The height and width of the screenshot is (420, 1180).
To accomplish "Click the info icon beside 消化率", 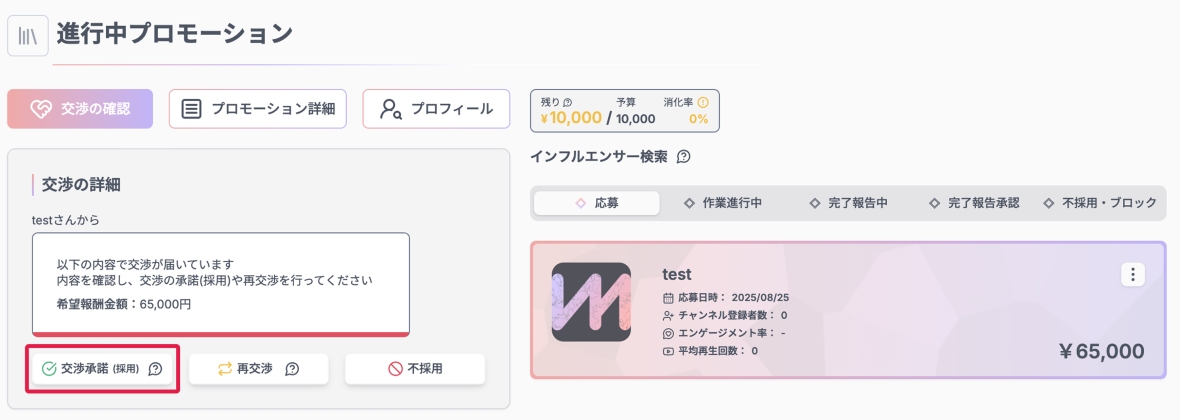I will tap(702, 102).
